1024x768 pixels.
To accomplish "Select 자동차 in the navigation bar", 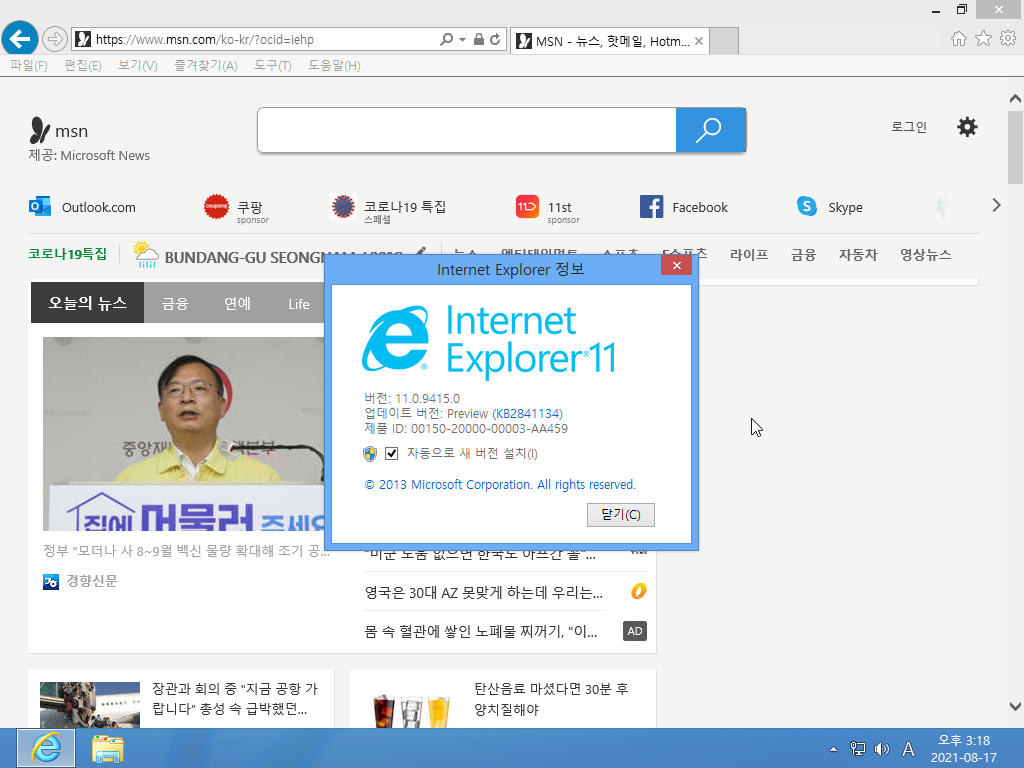I will pyautogui.click(x=858, y=255).
